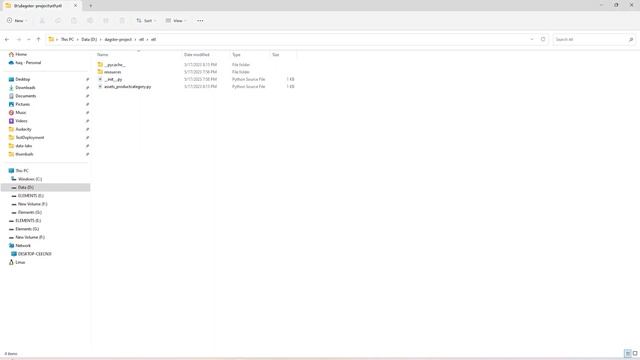Expand the chevron after dagster-project in breadcrumb

136,40
